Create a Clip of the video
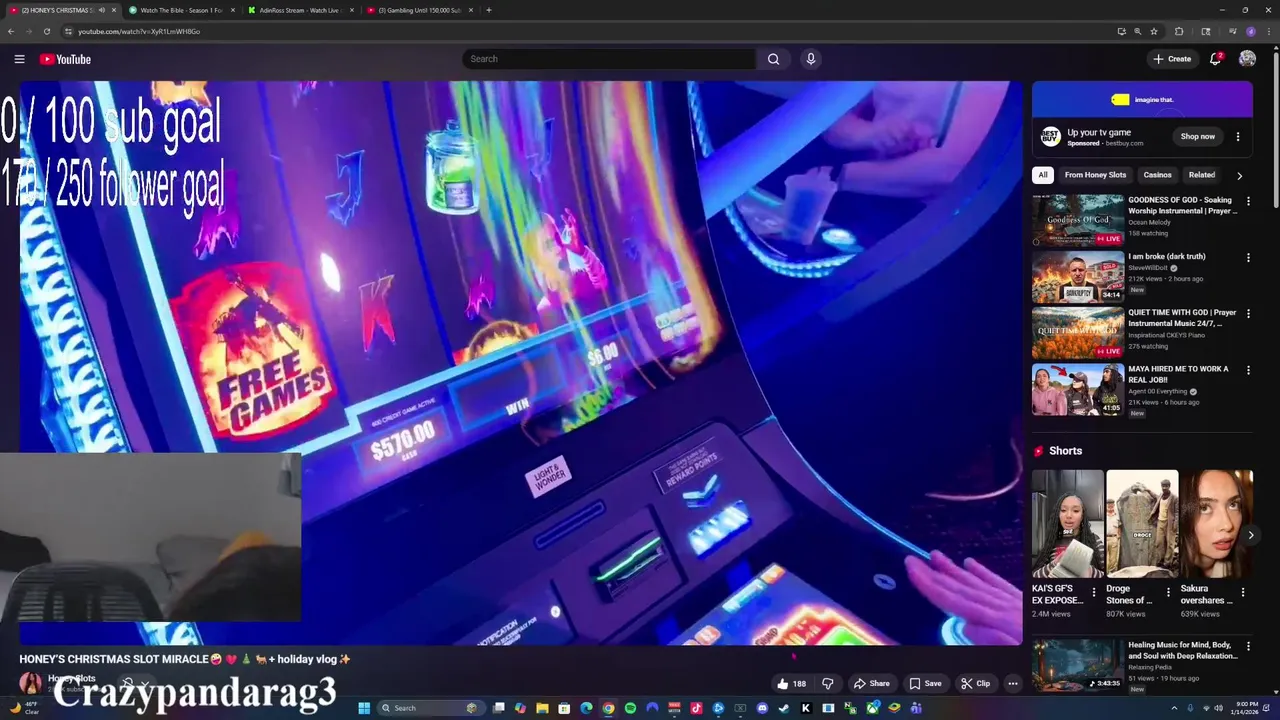Image resolution: width=1280 pixels, height=720 pixels. click(975, 684)
